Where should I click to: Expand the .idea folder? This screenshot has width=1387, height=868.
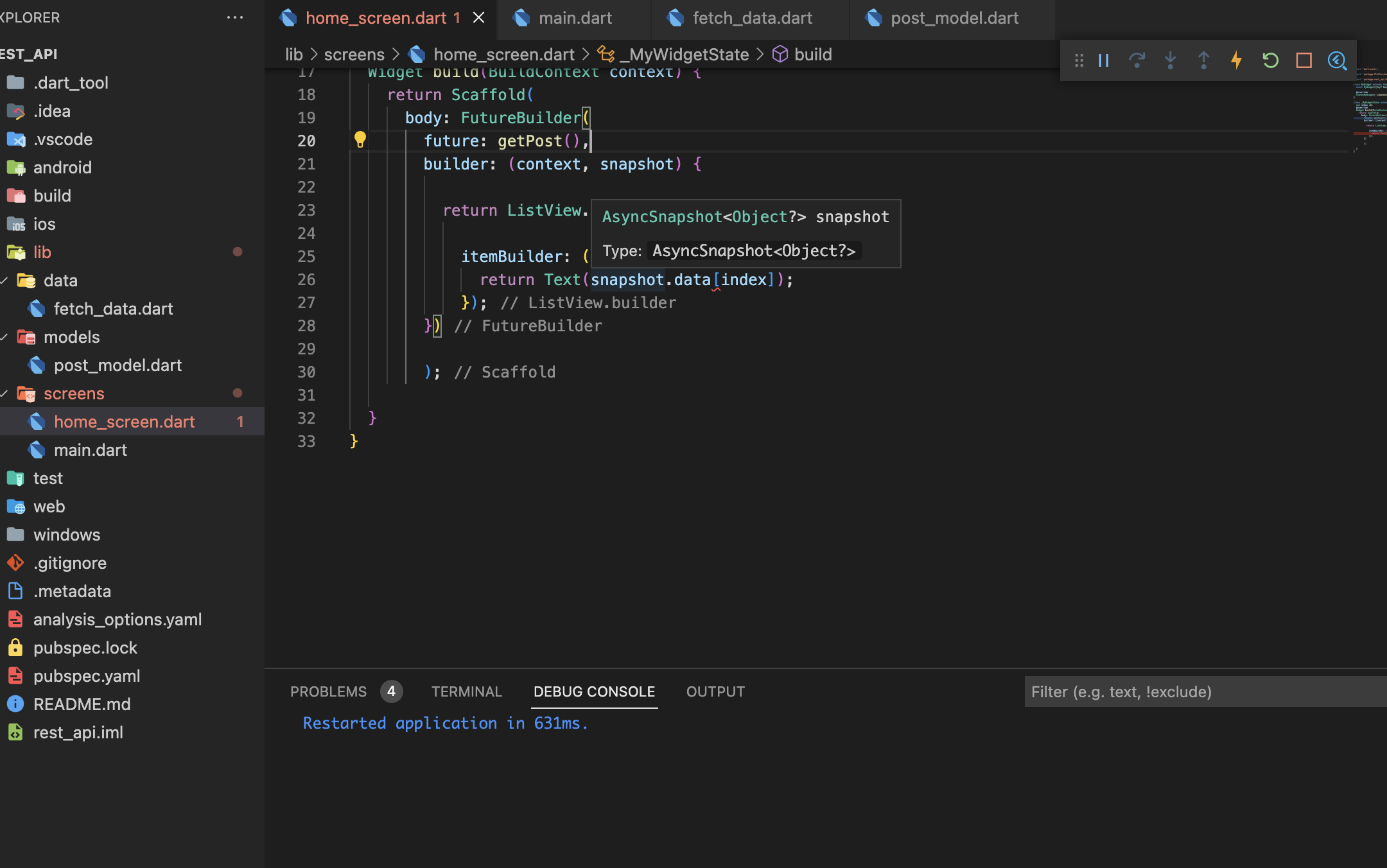pos(132,111)
